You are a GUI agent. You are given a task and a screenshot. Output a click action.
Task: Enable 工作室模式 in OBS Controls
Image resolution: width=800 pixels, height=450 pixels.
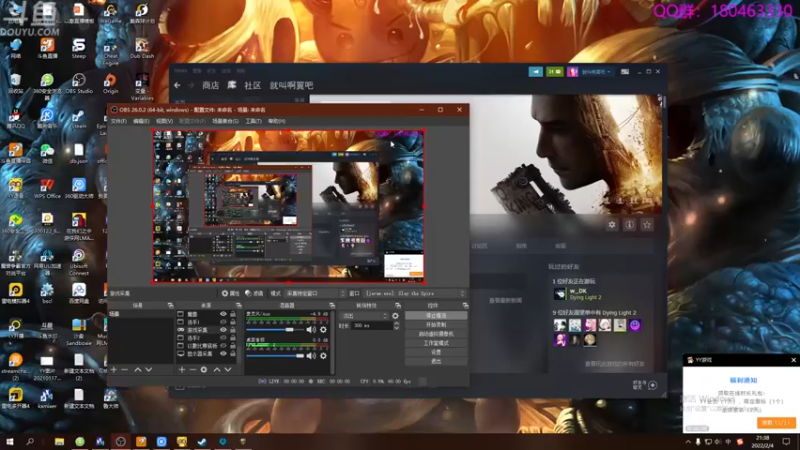(436, 343)
